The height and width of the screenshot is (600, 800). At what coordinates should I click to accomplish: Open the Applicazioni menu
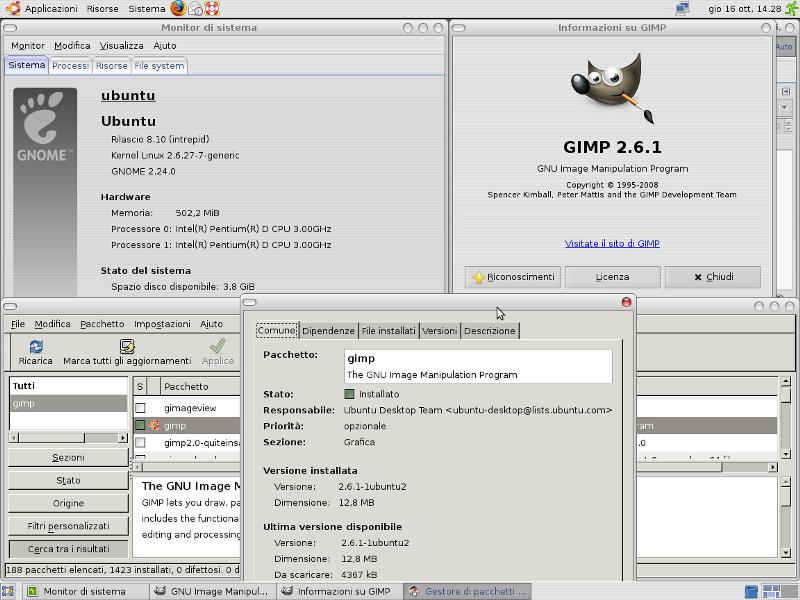tap(51, 9)
